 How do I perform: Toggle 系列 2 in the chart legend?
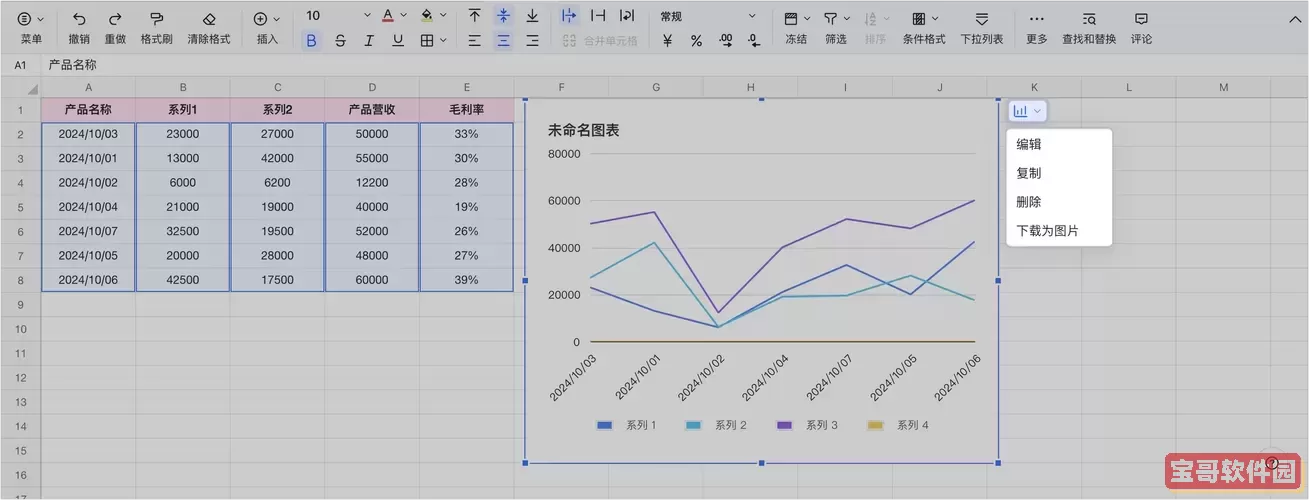tap(716, 425)
